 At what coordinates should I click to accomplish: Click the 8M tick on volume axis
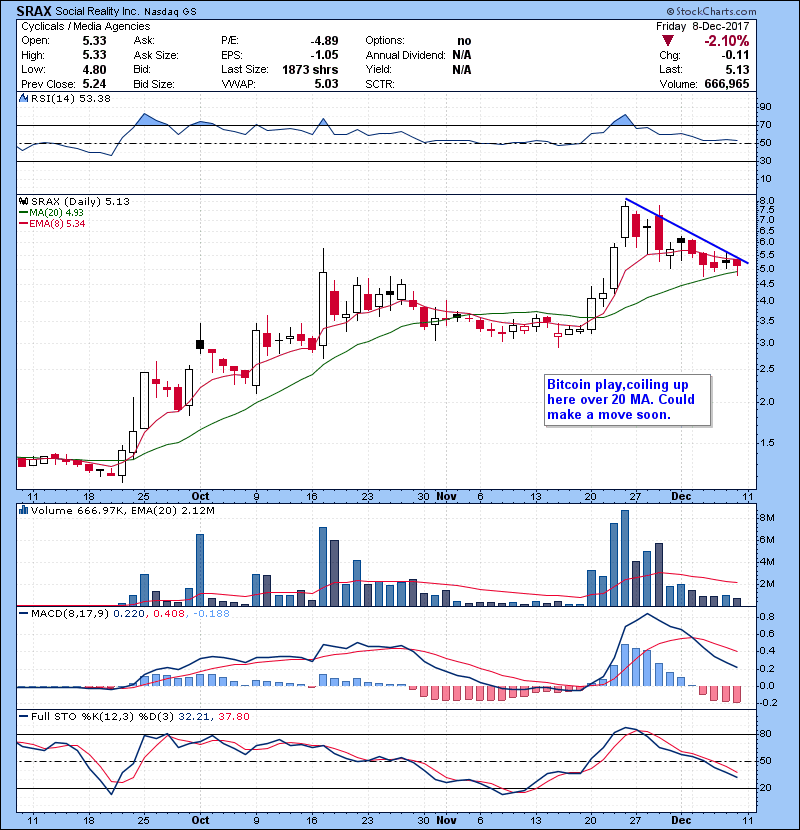tap(767, 518)
